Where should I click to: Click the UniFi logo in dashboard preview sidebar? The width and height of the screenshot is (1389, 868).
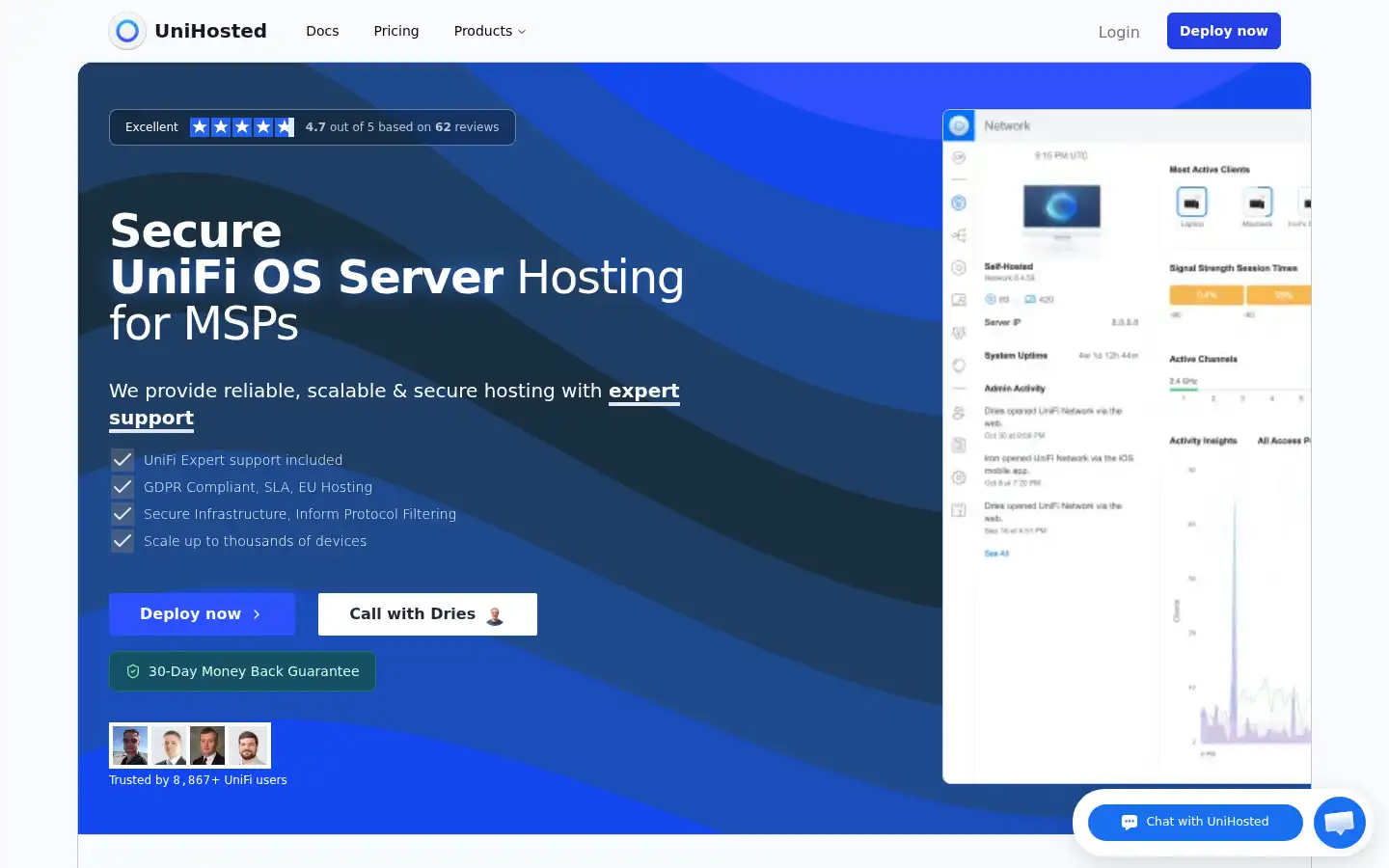pos(959,125)
